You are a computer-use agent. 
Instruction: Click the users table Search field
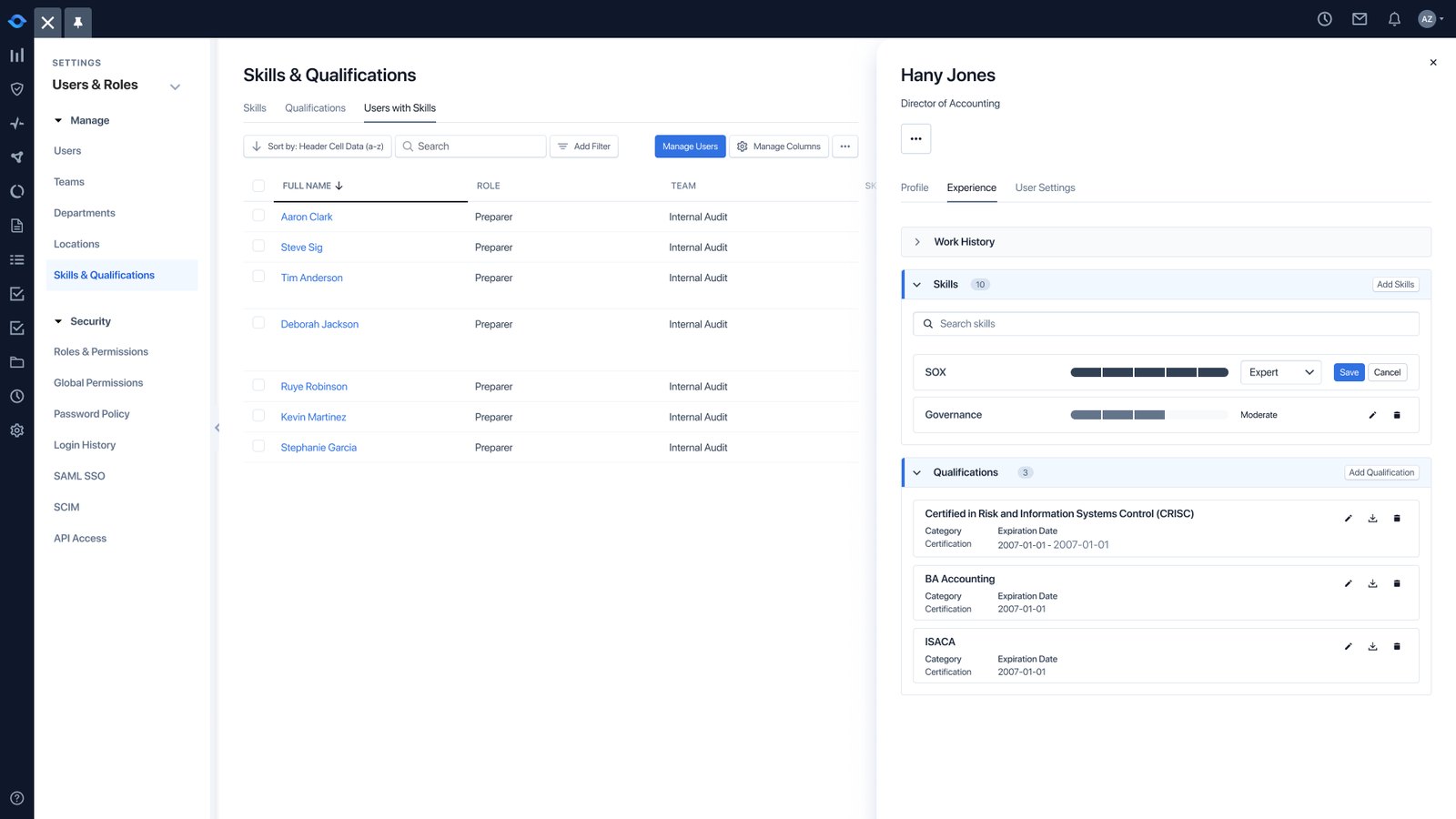pyautogui.click(x=470, y=147)
